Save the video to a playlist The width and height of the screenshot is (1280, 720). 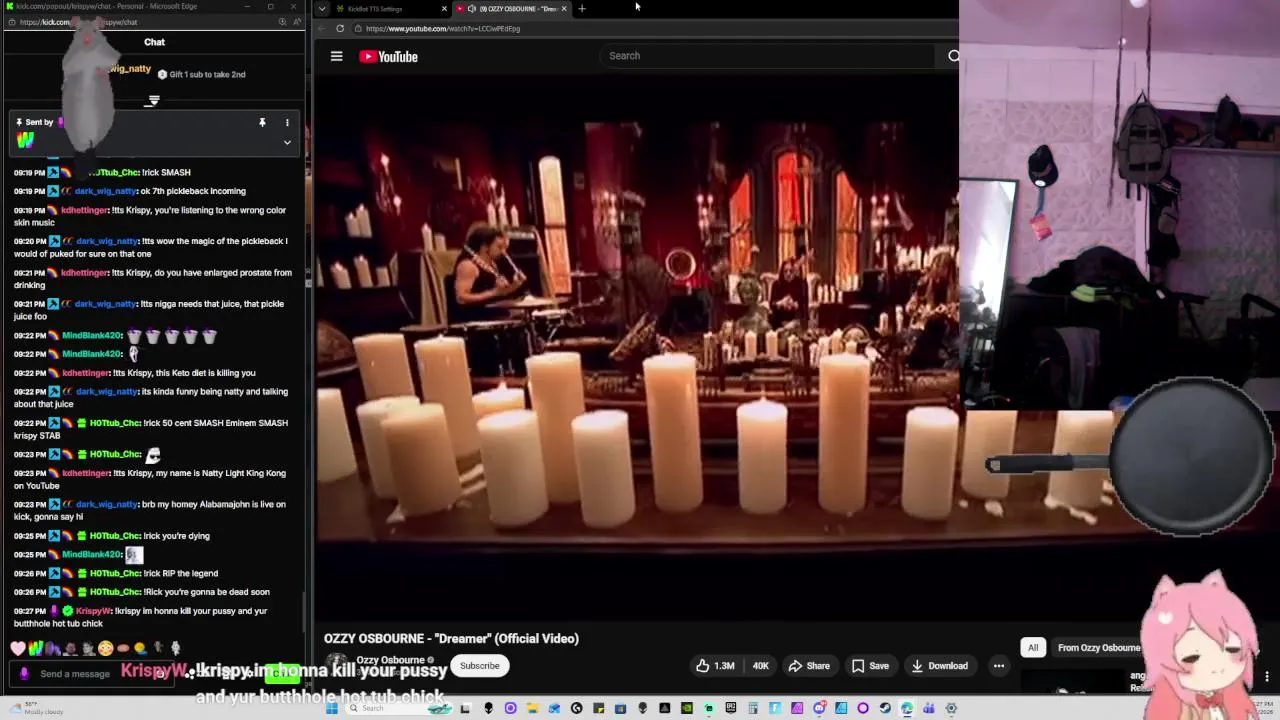pyautogui.click(x=870, y=666)
